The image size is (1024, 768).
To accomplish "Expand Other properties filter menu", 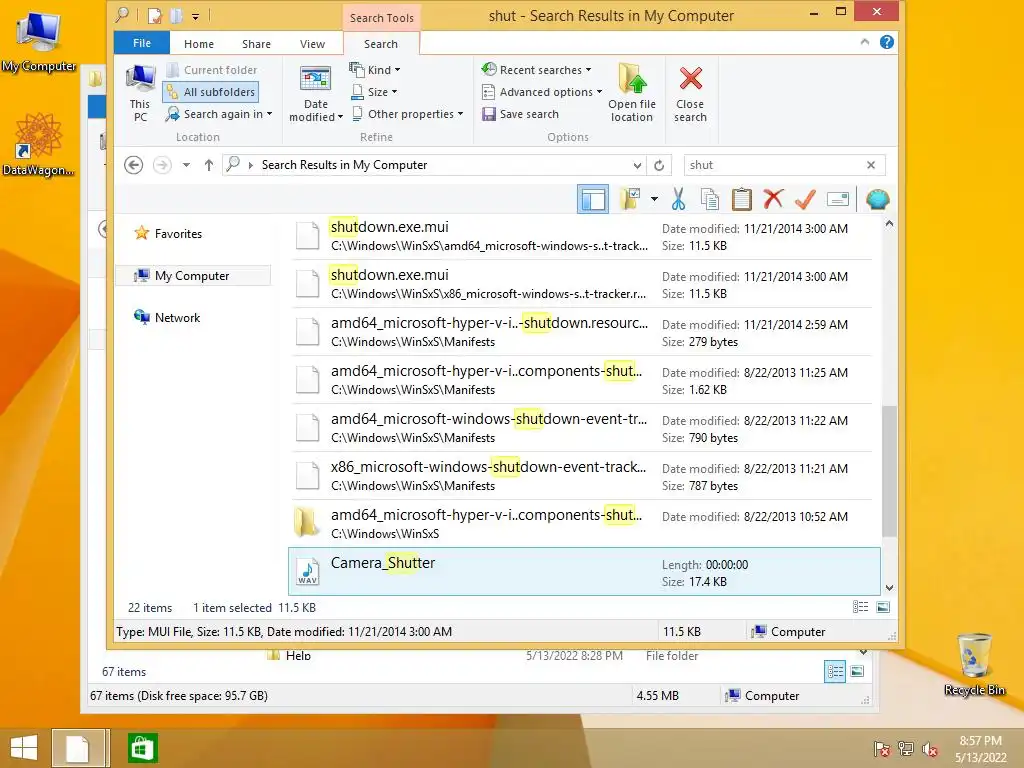I will pos(408,114).
